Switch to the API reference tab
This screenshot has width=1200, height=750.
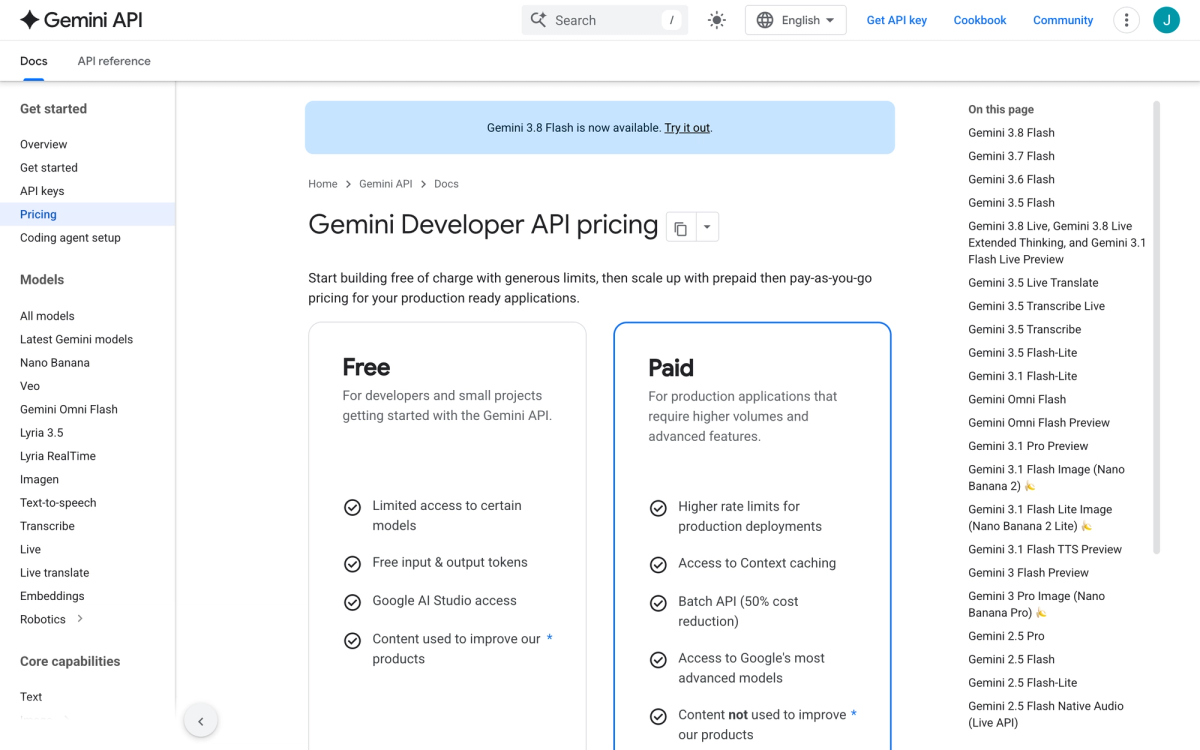pos(114,61)
